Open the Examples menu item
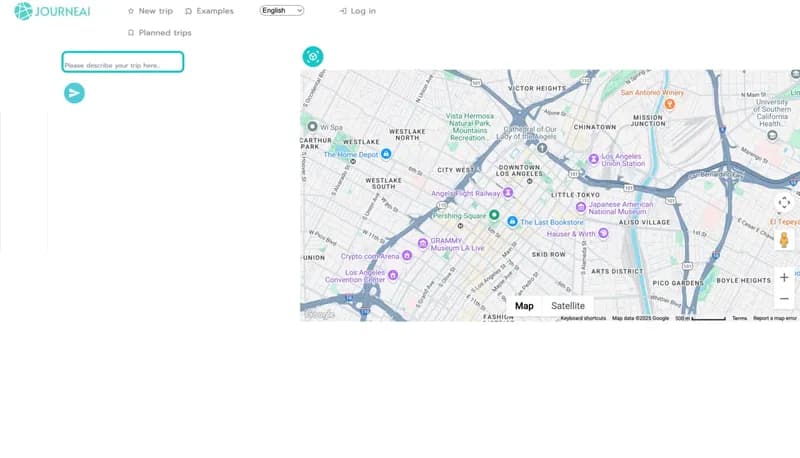This screenshot has height=458, width=800. 209,11
